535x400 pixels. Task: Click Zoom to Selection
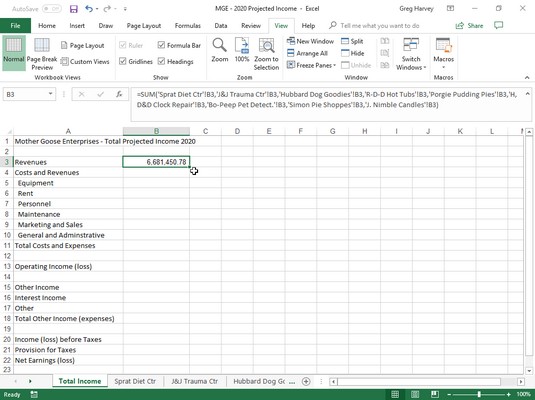(266, 54)
